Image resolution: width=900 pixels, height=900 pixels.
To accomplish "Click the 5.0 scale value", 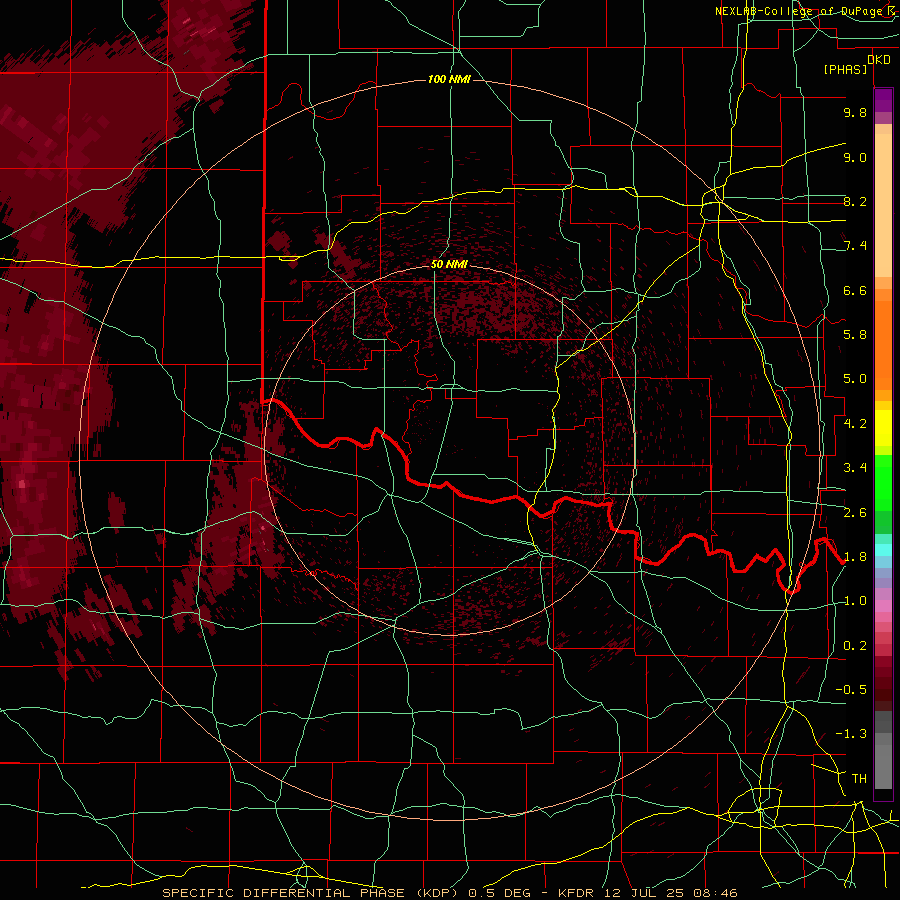I will [x=855, y=379].
